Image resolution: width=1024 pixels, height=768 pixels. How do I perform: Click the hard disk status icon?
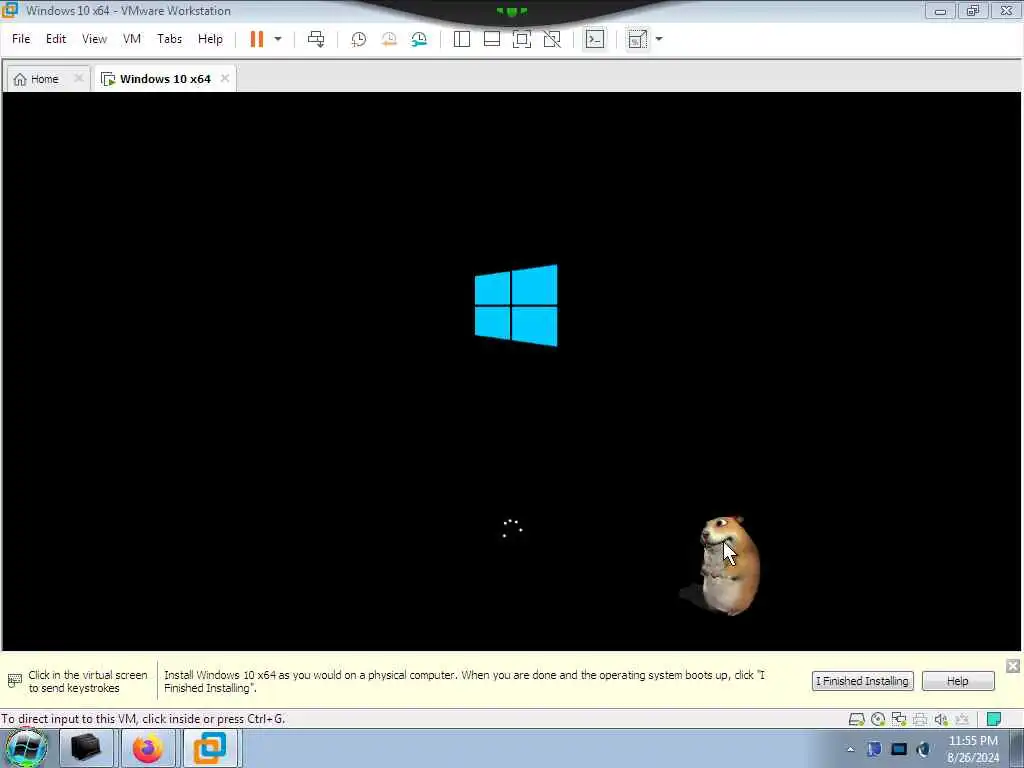tap(856, 719)
